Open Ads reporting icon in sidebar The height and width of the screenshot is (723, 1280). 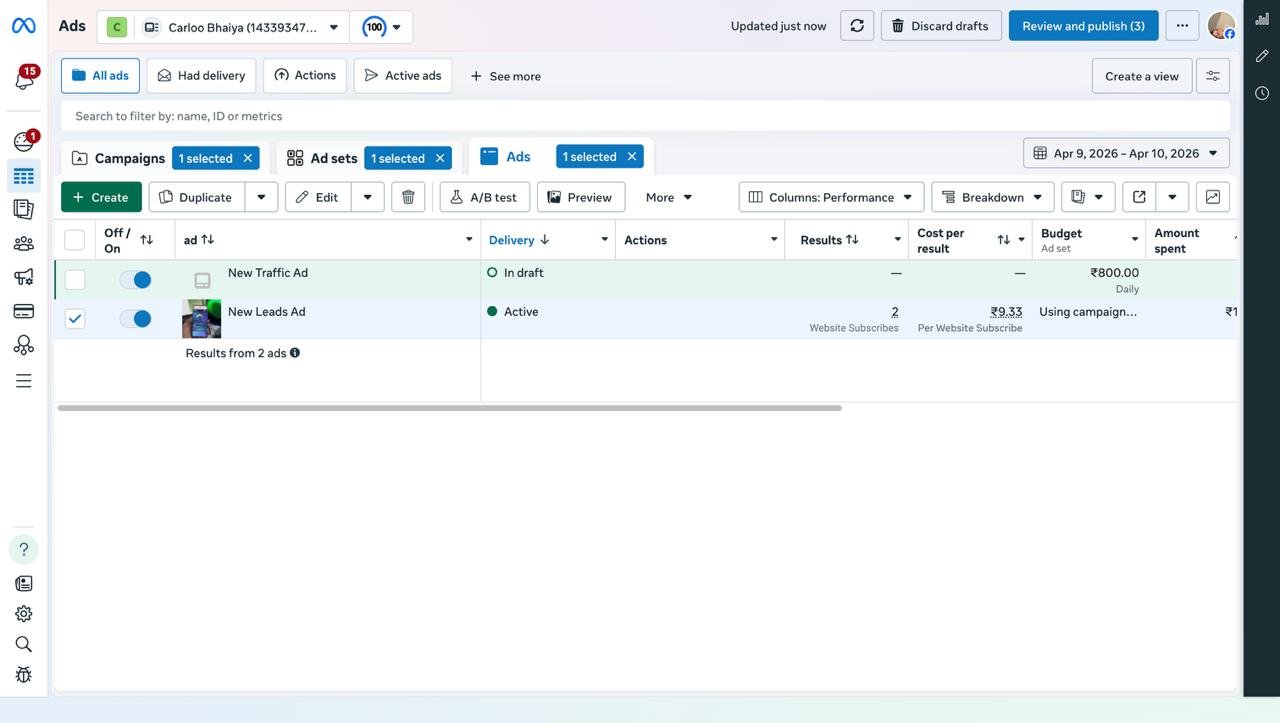tap(24, 209)
